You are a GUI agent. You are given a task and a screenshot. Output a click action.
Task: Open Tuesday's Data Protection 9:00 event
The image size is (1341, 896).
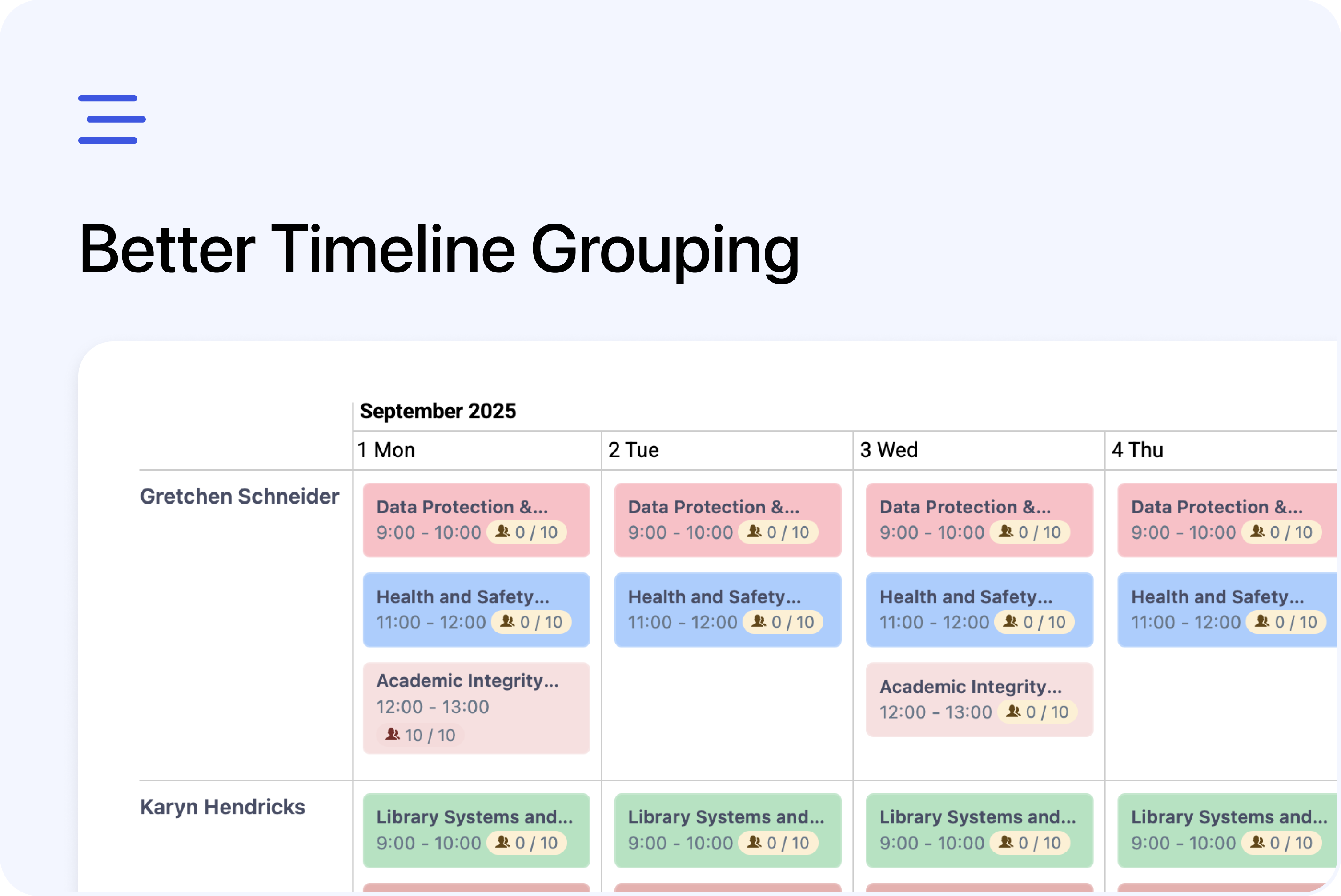(728, 520)
